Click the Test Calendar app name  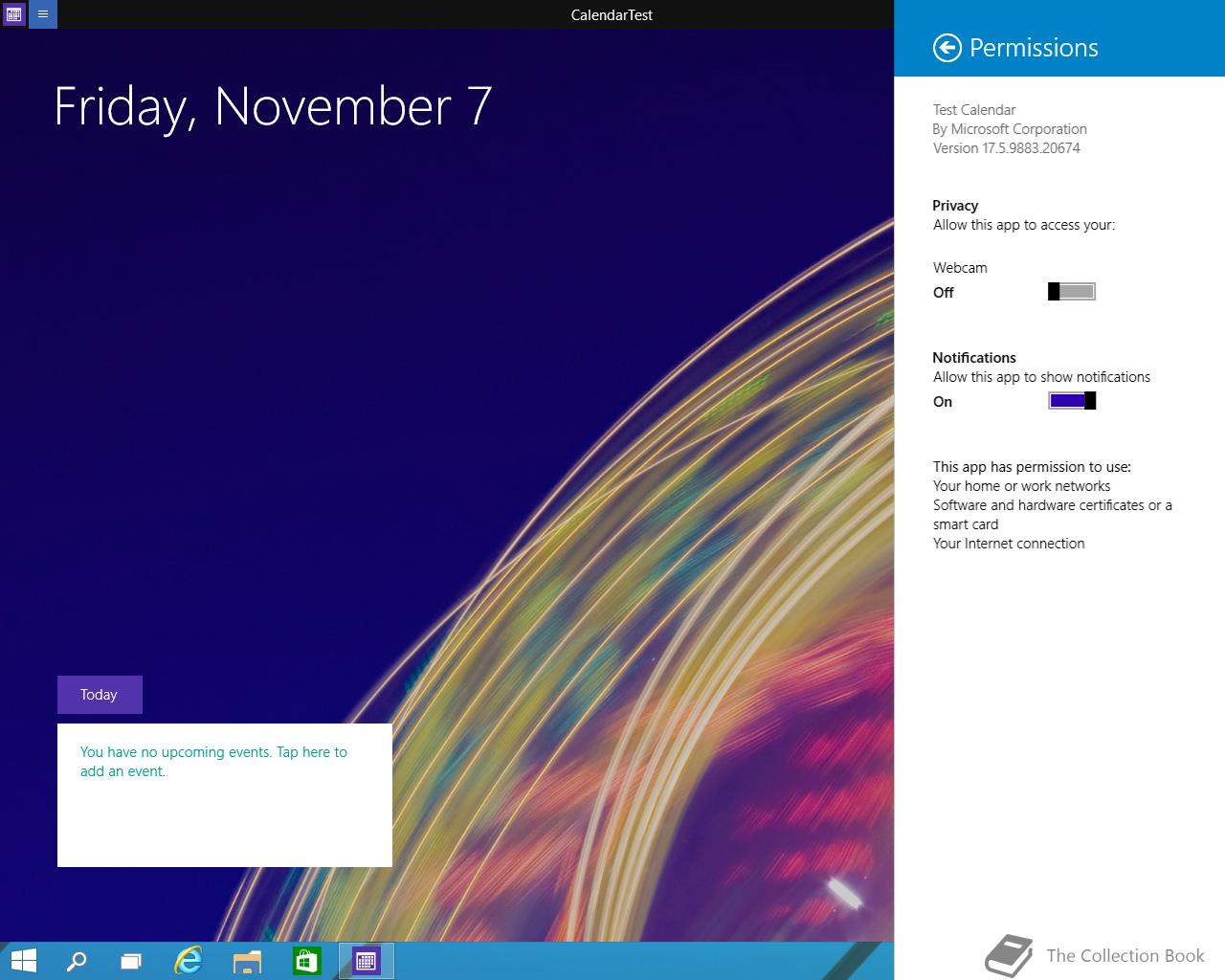(x=974, y=110)
